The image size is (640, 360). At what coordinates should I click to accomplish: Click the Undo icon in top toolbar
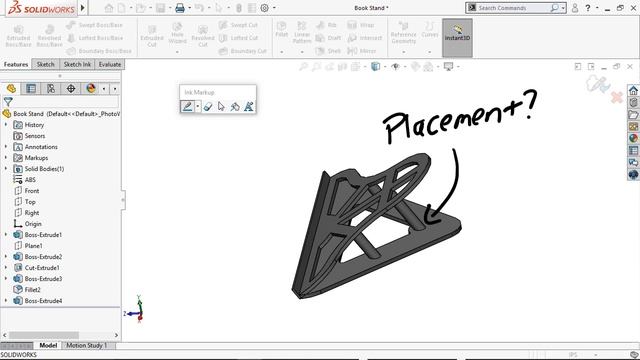199,8
